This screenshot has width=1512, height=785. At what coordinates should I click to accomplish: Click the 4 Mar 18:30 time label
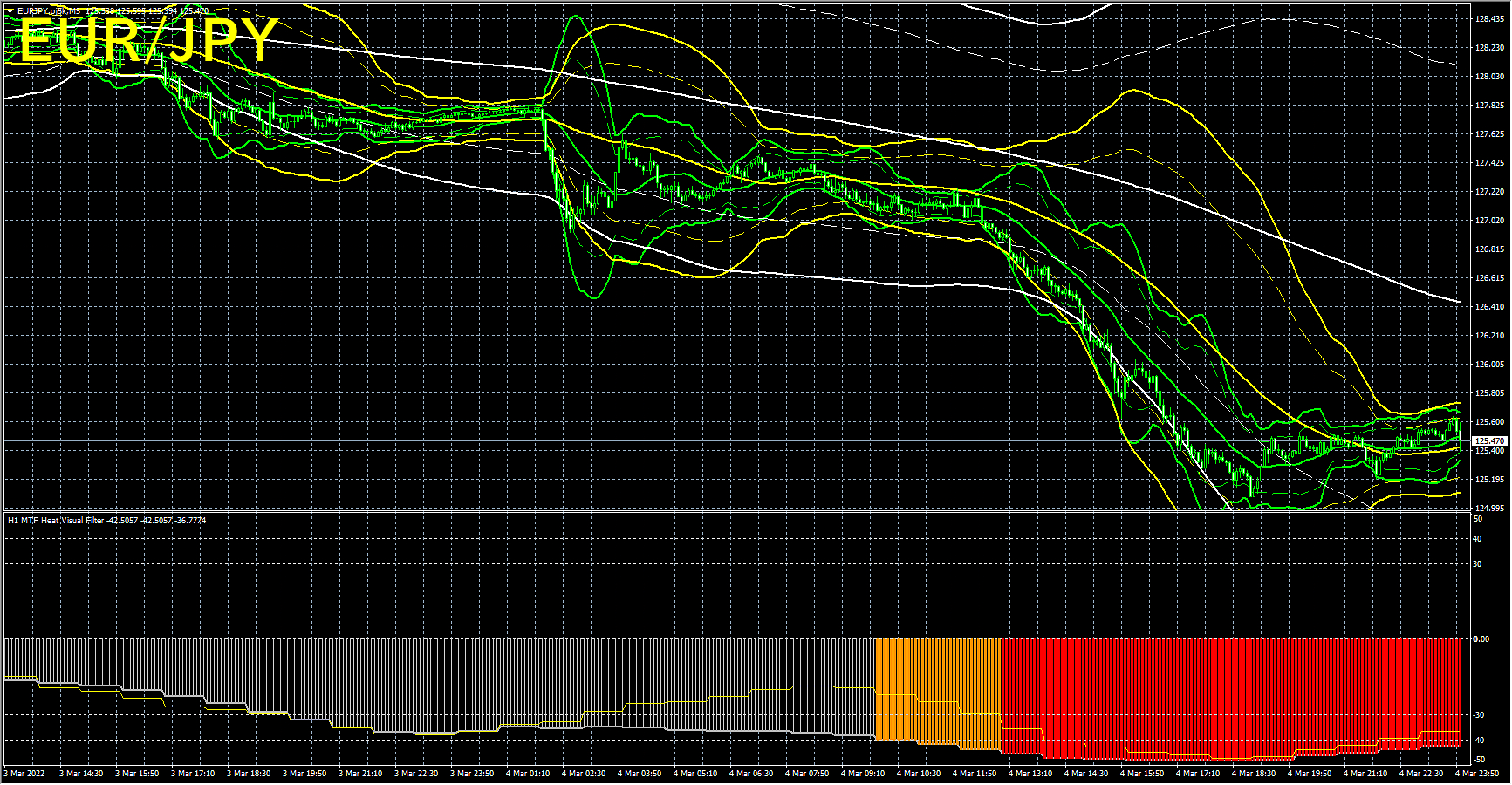(1254, 774)
